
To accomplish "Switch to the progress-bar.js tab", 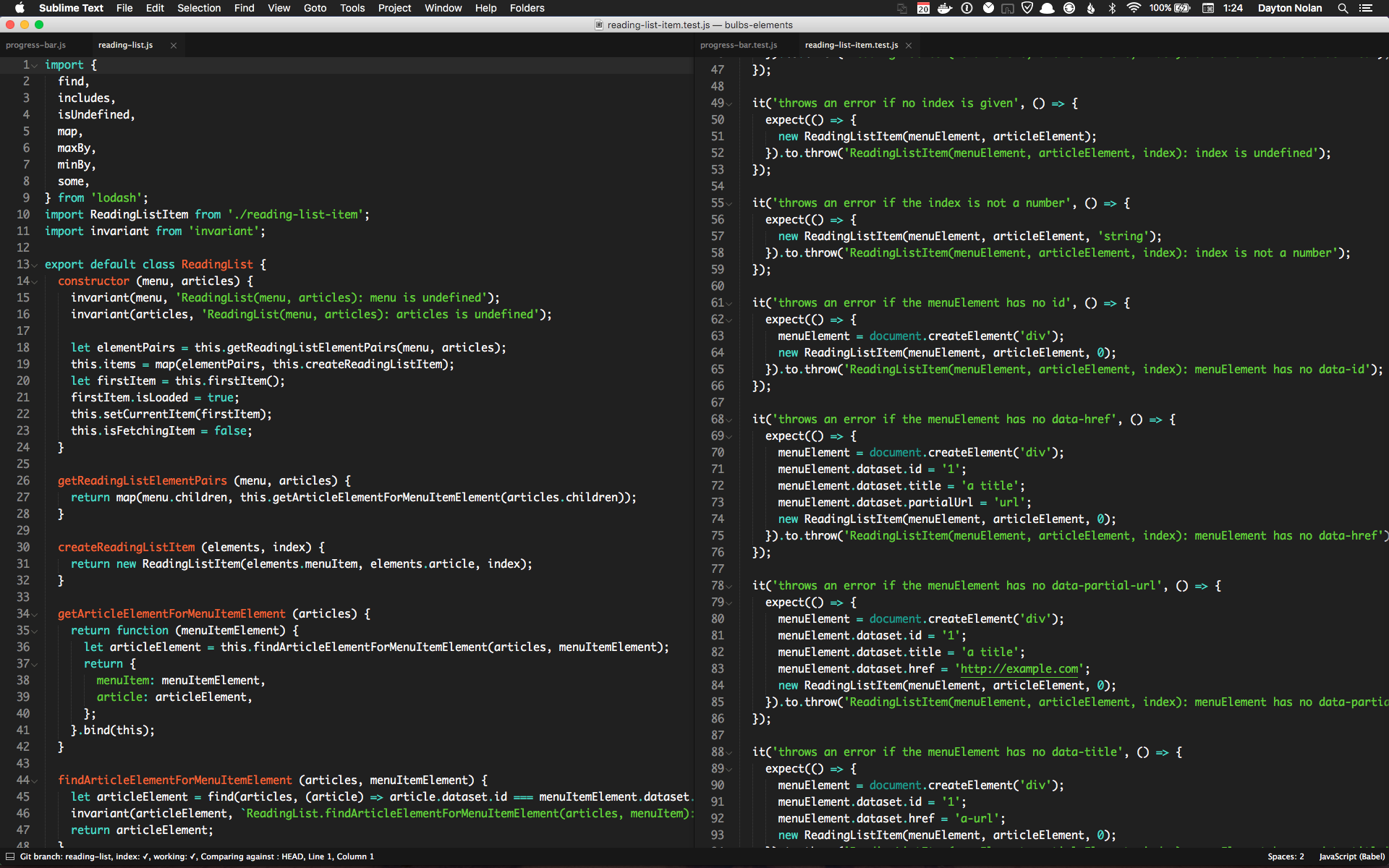I will click(35, 45).
